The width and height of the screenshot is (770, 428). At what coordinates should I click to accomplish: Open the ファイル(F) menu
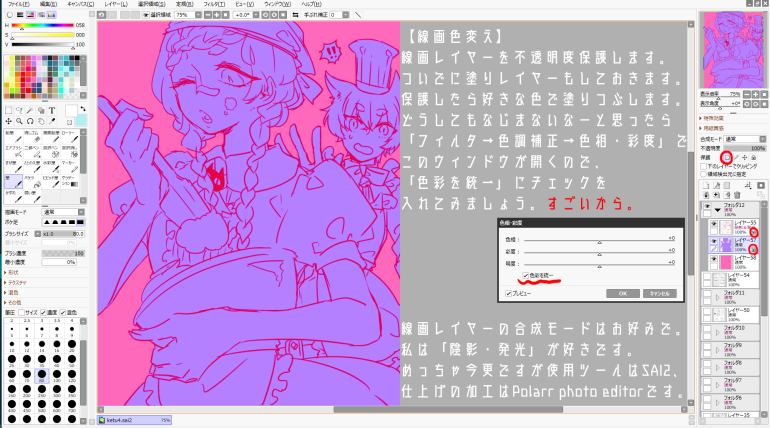pyautogui.click(x=19, y=4)
